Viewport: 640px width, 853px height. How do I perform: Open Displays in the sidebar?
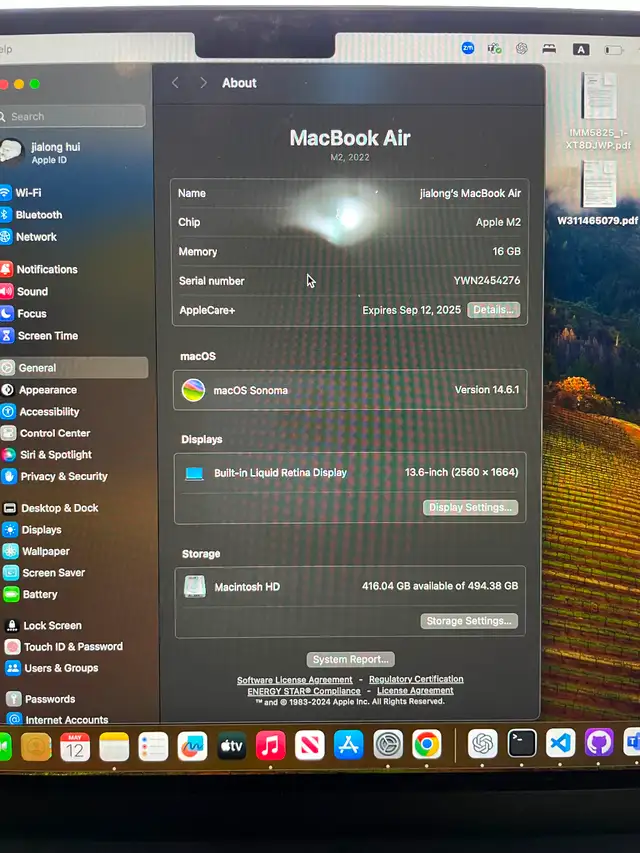tap(33, 530)
